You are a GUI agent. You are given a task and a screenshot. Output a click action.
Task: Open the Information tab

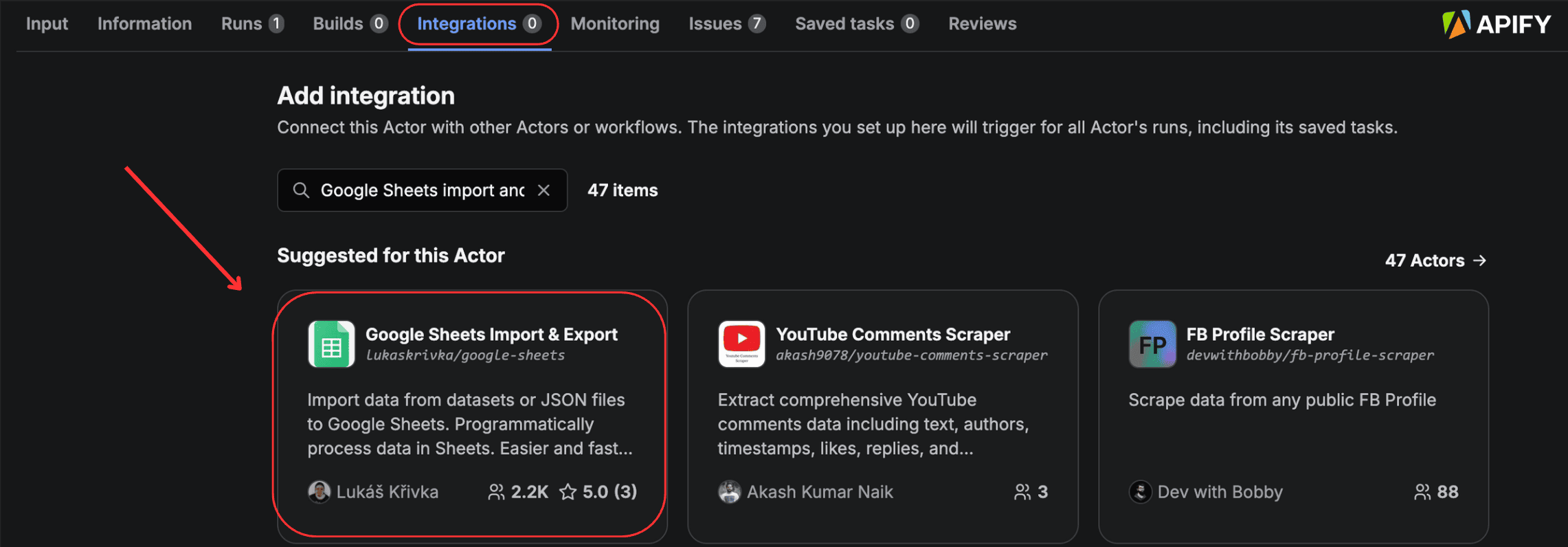click(x=144, y=24)
